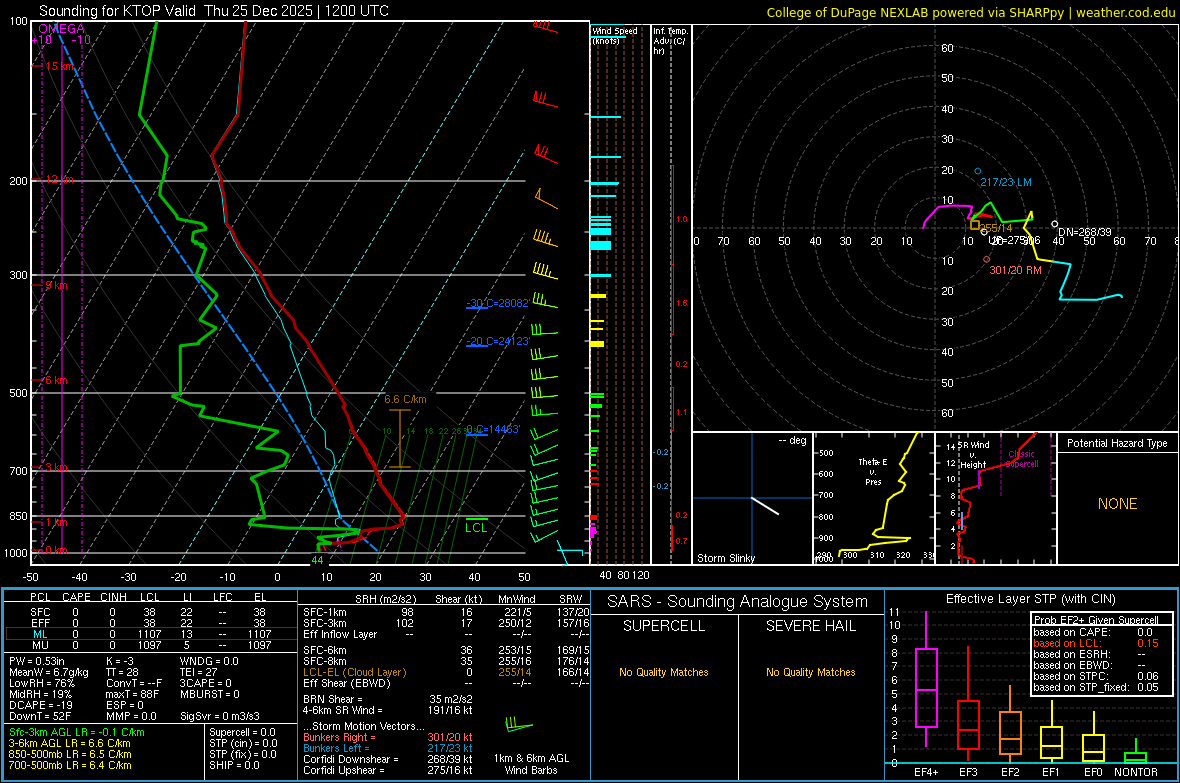Click 'SARS - Sounding Analogue System' heading
The width and height of the screenshot is (1180, 783).
(x=738, y=602)
